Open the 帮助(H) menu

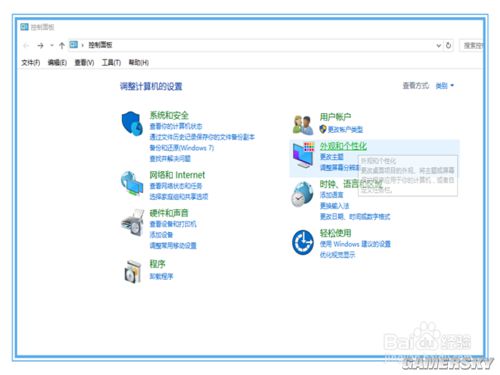pos(139,62)
